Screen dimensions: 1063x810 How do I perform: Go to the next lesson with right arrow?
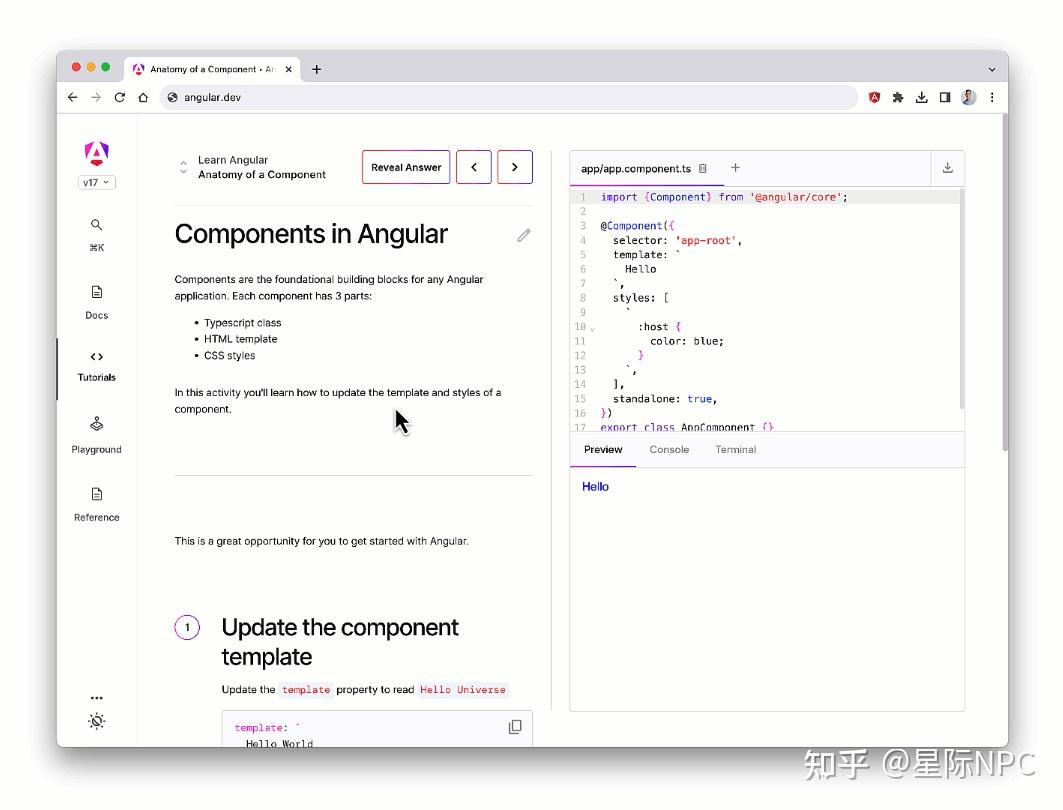[514, 167]
